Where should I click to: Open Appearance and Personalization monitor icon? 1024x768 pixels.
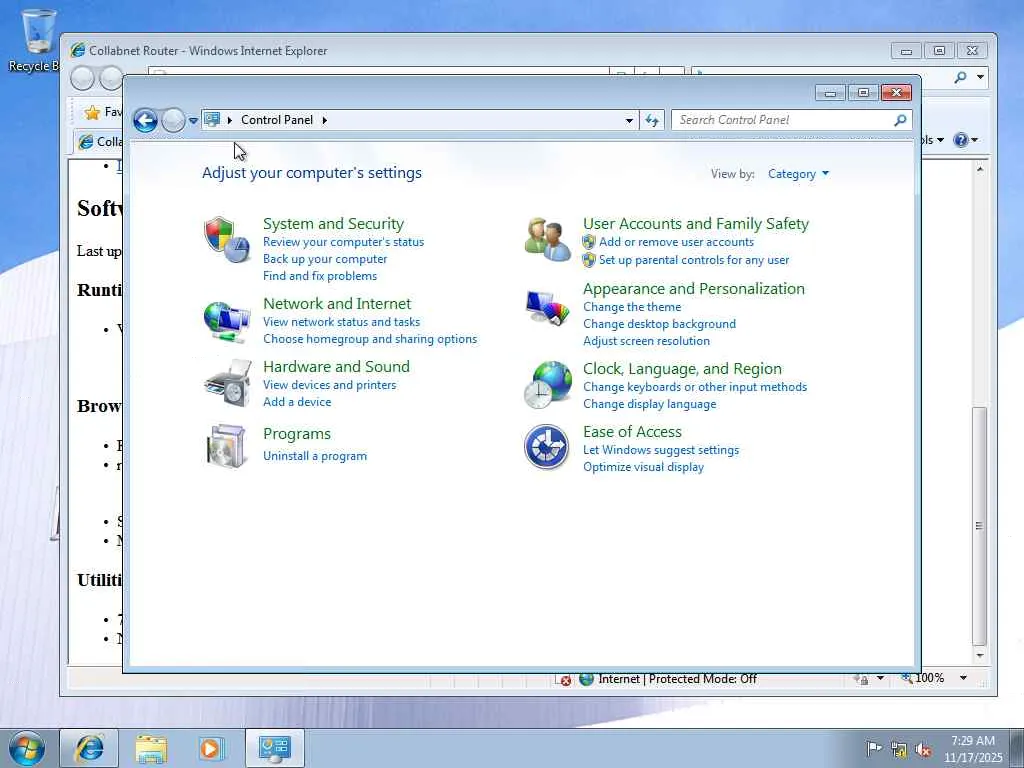coord(547,307)
